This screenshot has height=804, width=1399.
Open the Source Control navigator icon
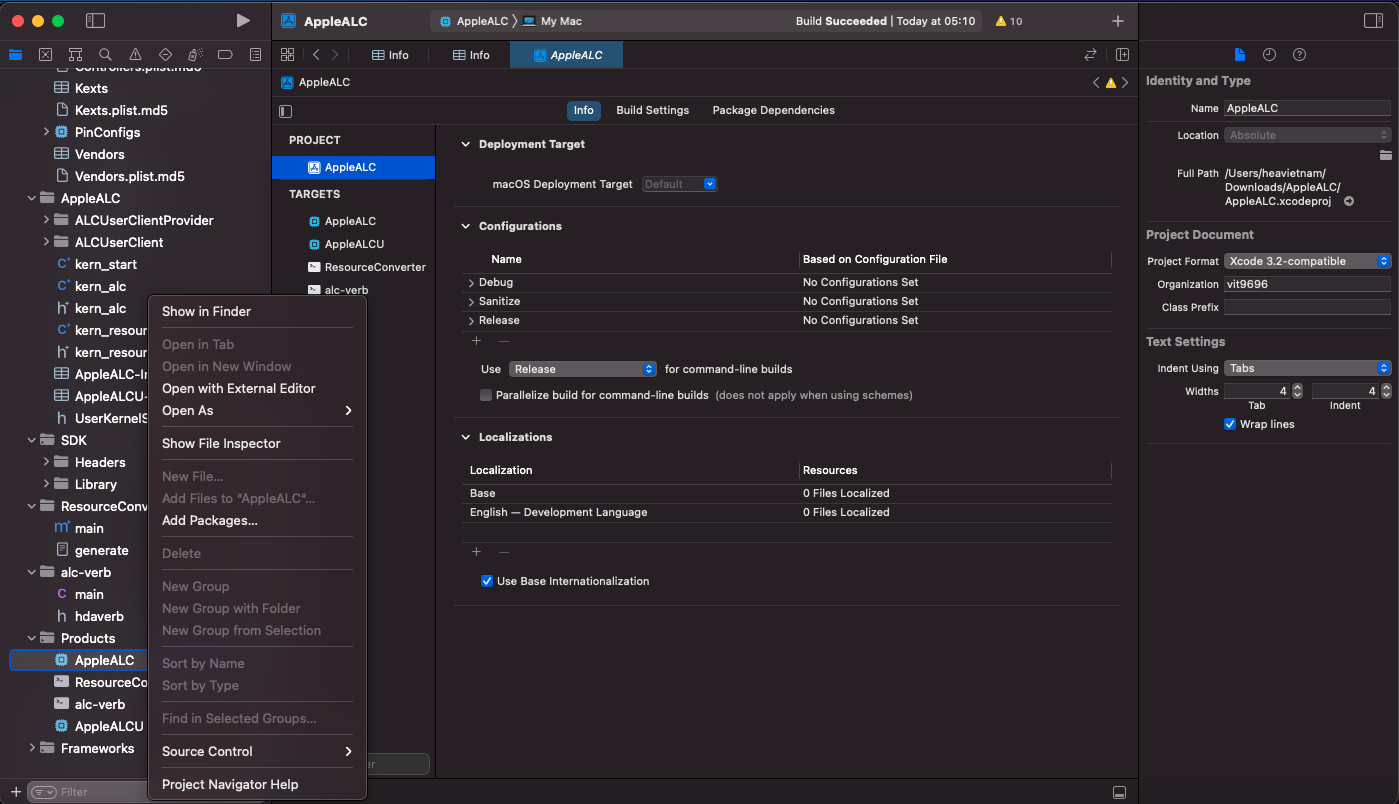[x=45, y=54]
